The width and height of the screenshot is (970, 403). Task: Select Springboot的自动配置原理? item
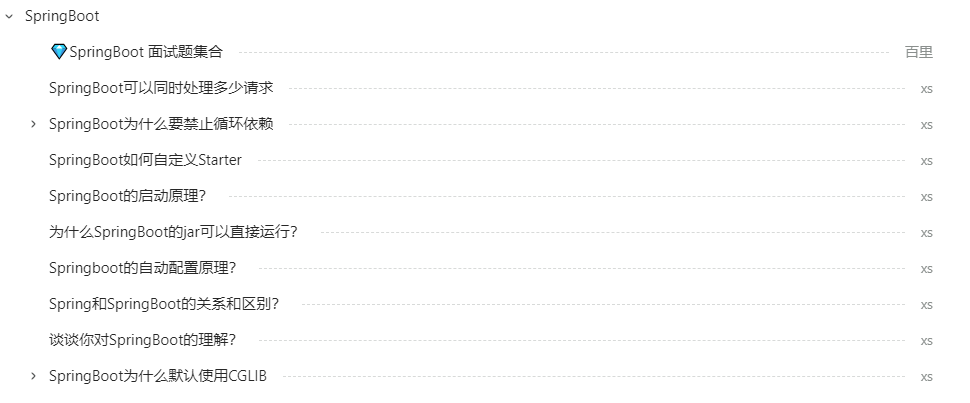click(x=143, y=268)
